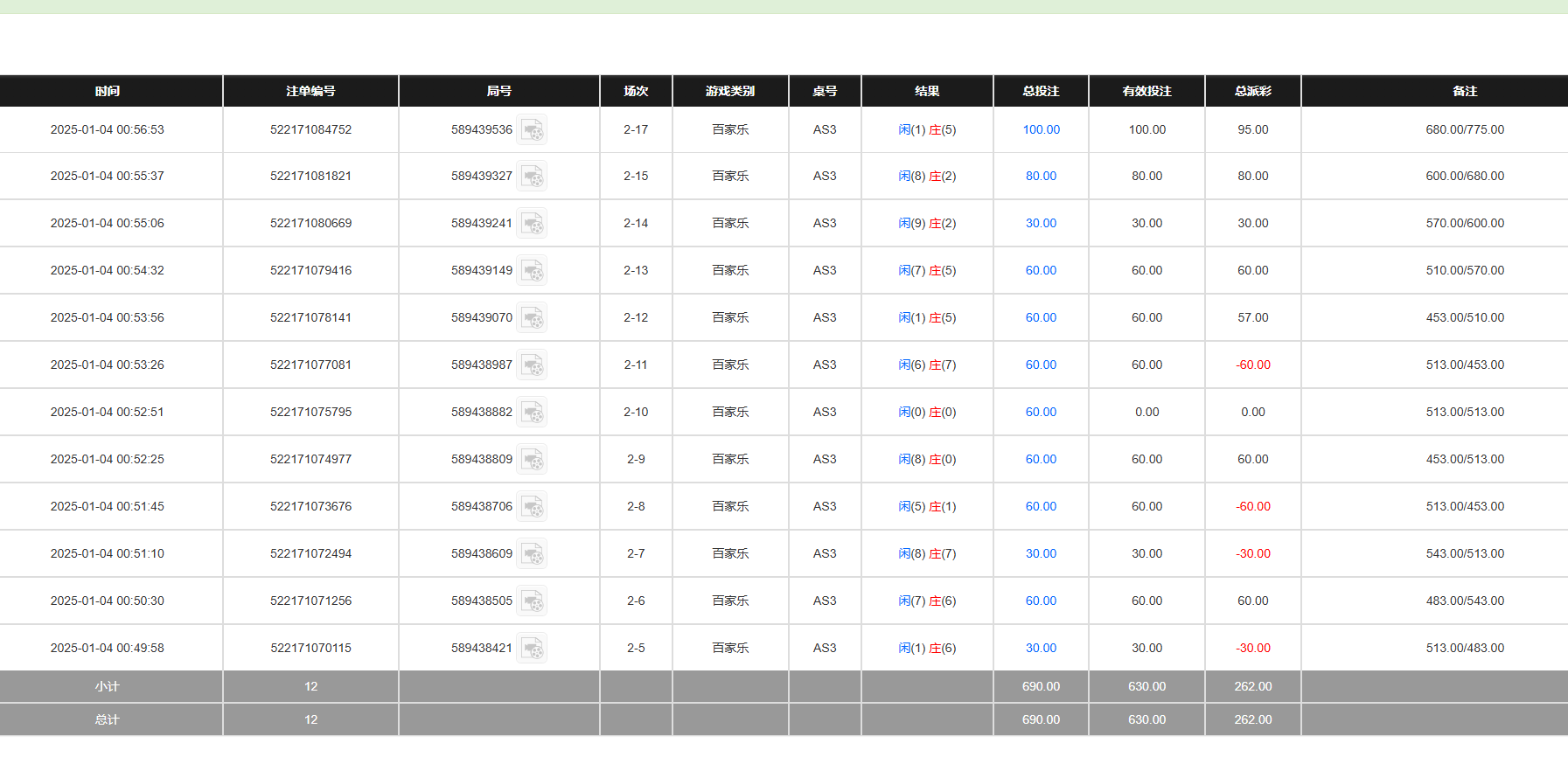Open the replay icon for round 589439241
The image size is (1568, 764).
(x=532, y=224)
